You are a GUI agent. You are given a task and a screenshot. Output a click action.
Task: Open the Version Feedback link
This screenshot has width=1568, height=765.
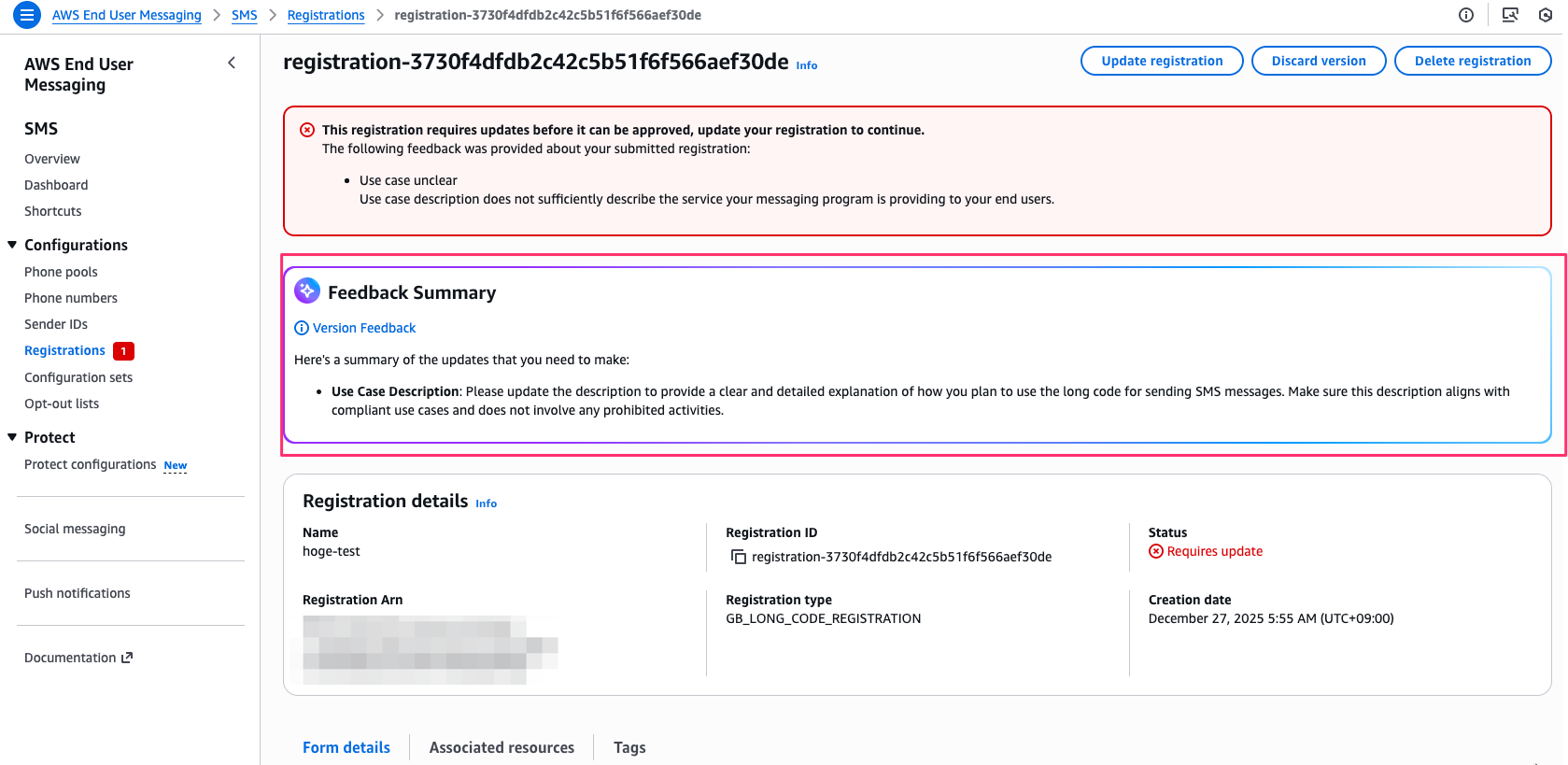coord(364,328)
